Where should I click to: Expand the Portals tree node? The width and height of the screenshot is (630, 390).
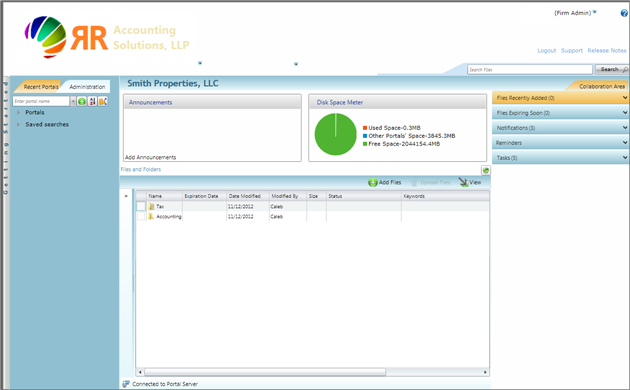pos(18,112)
